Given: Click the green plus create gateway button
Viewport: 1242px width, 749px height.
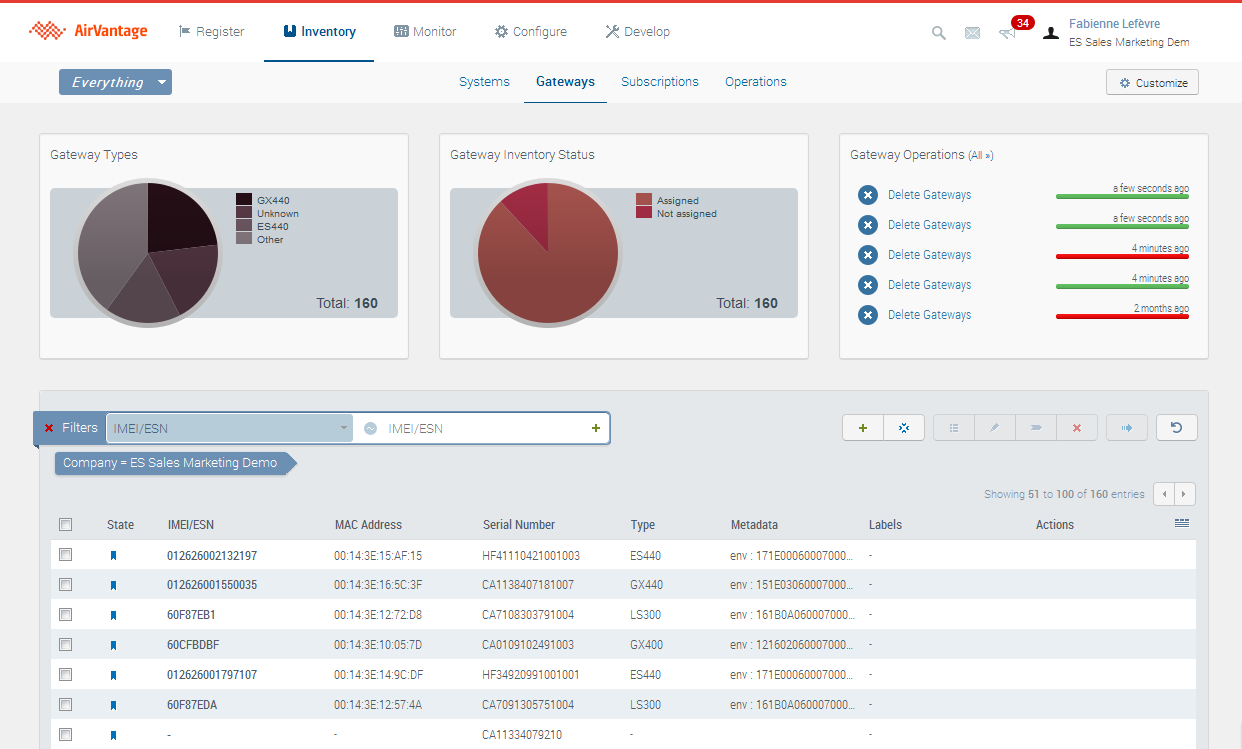Looking at the screenshot, I should pos(863,428).
